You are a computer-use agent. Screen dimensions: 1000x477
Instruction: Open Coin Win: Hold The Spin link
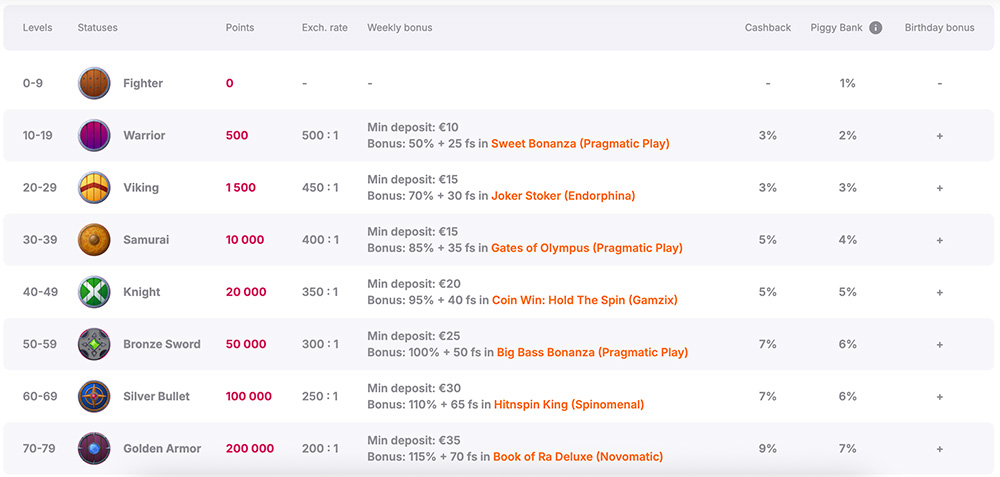pos(584,300)
